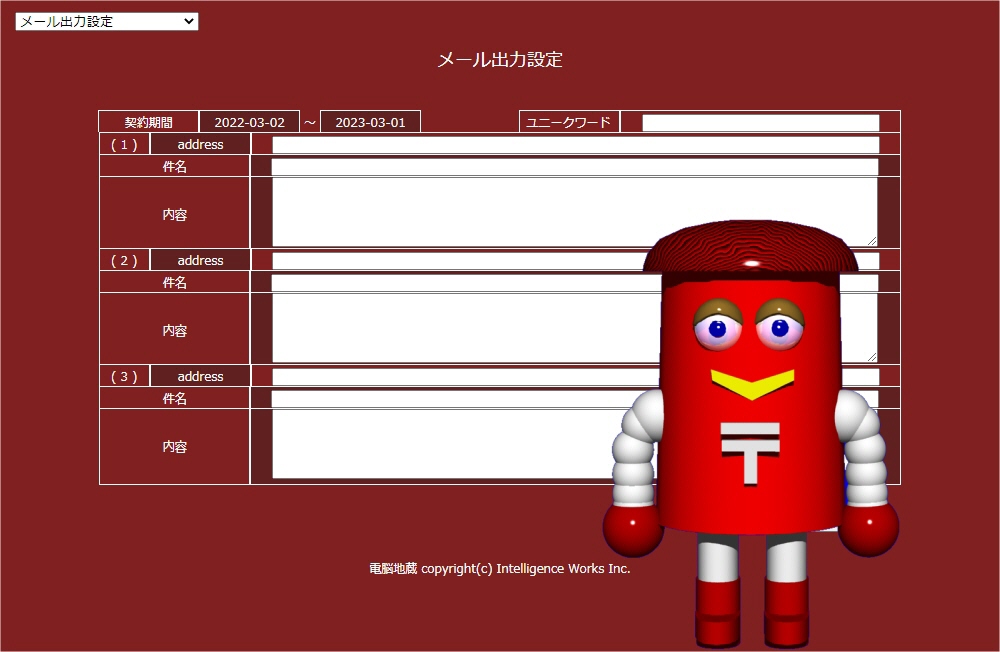Click the メール出力設定 page heading
The width and height of the screenshot is (1000, 652).
pos(500,60)
